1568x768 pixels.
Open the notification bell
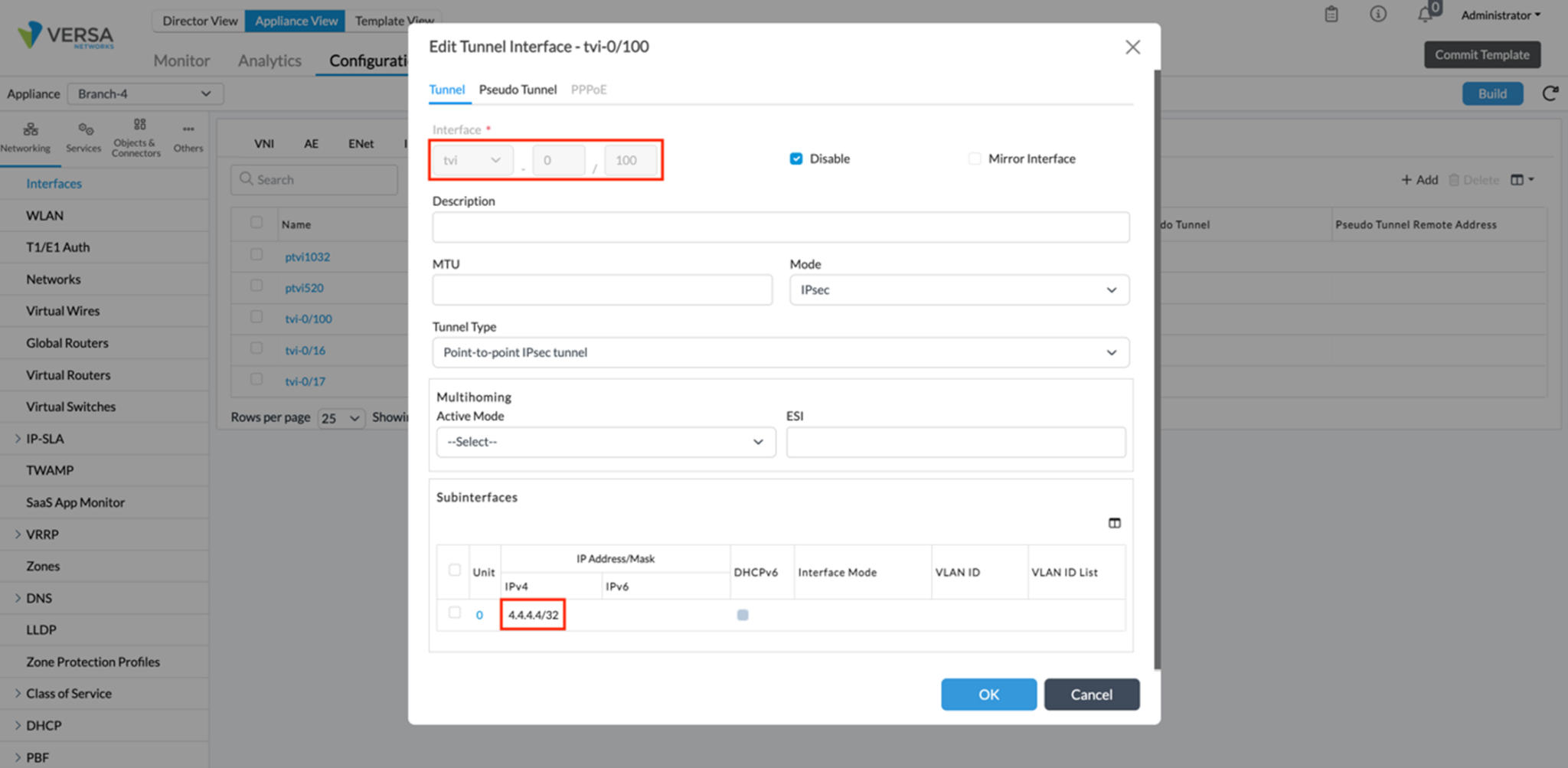1425,14
